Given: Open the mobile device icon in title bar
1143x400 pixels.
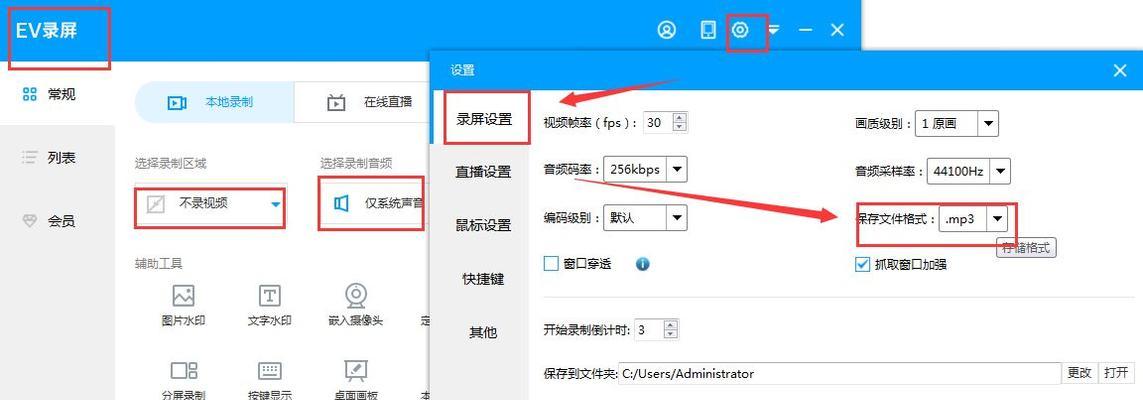Looking at the screenshot, I should pos(708,30).
